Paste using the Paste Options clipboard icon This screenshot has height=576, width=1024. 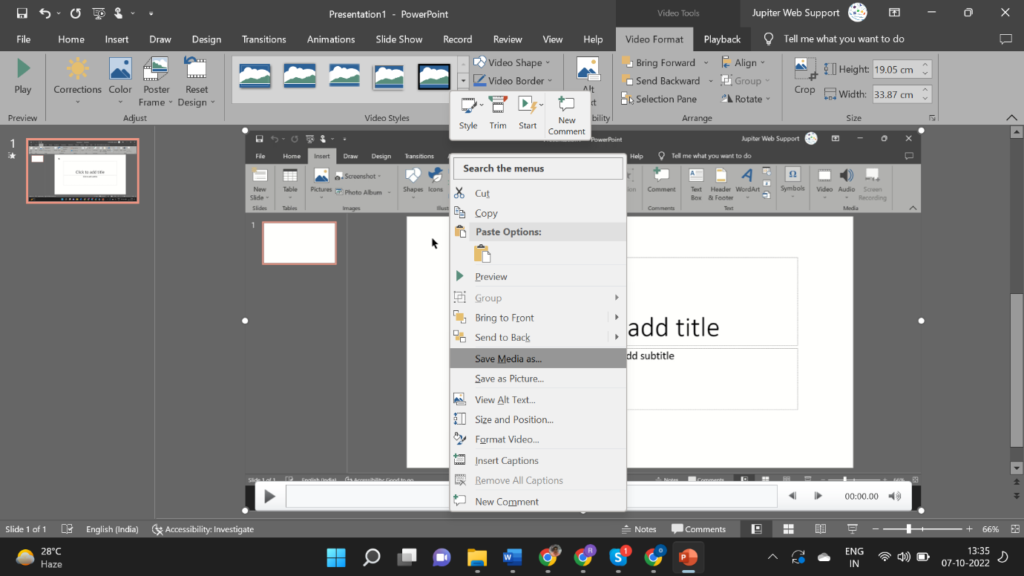click(483, 253)
